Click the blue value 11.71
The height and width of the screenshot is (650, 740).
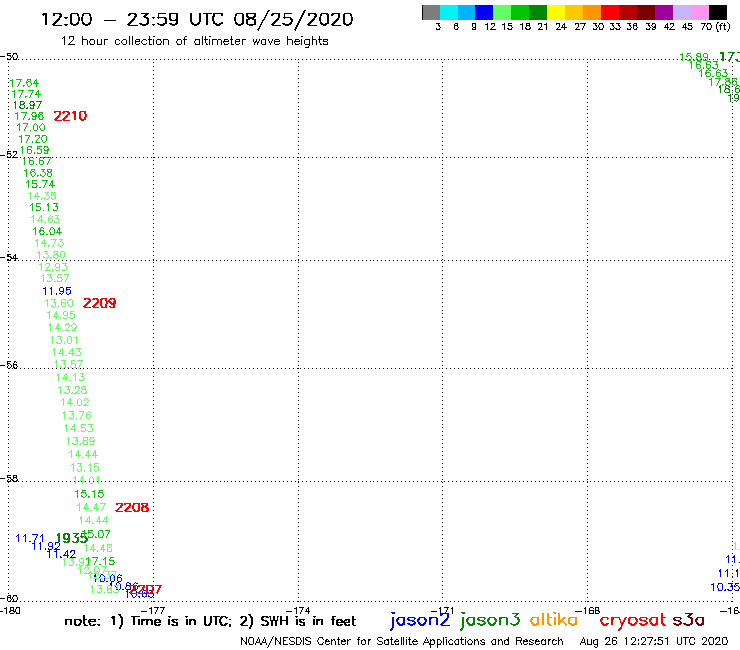tap(30, 539)
